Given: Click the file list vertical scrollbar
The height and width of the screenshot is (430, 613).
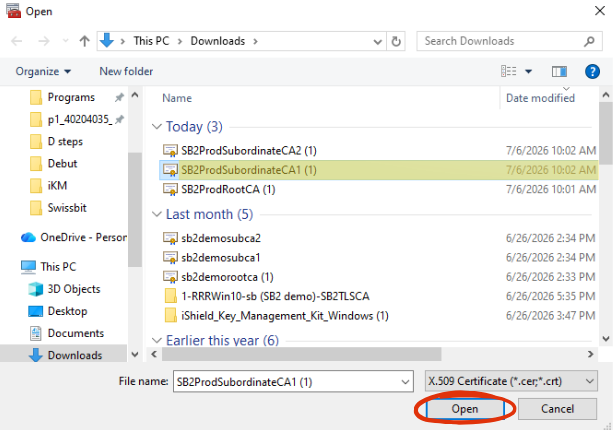Looking at the screenshot, I should [x=606, y=133].
